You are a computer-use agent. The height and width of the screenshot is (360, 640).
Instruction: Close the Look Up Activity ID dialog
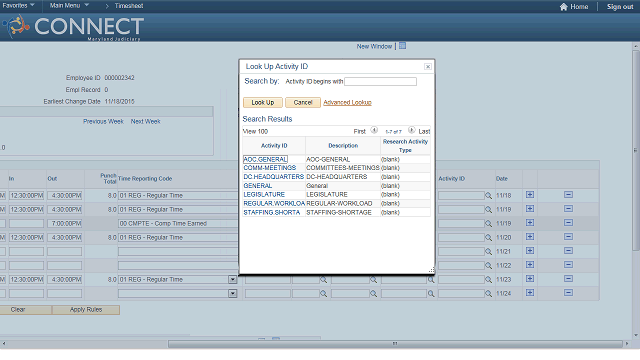(x=427, y=67)
